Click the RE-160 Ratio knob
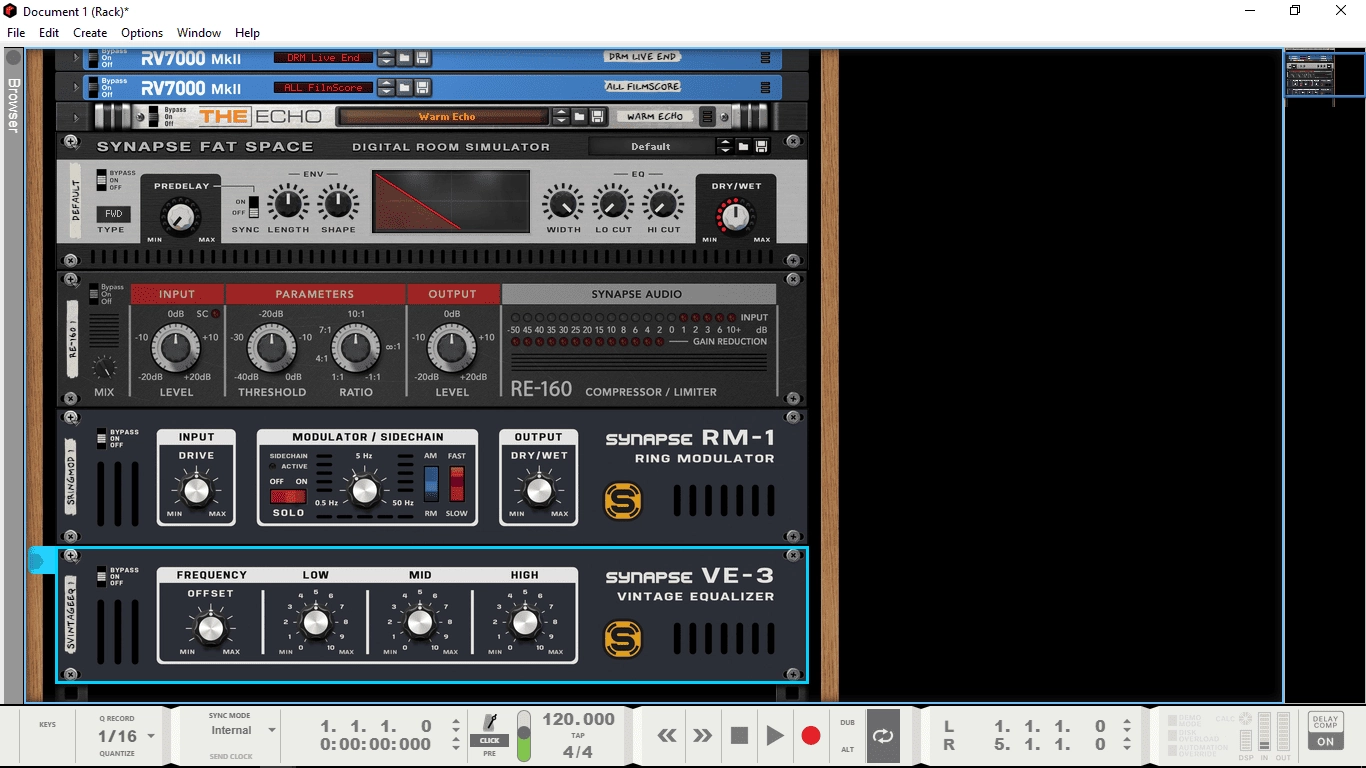This screenshot has height=768, width=1366. (x=355, y=350)
